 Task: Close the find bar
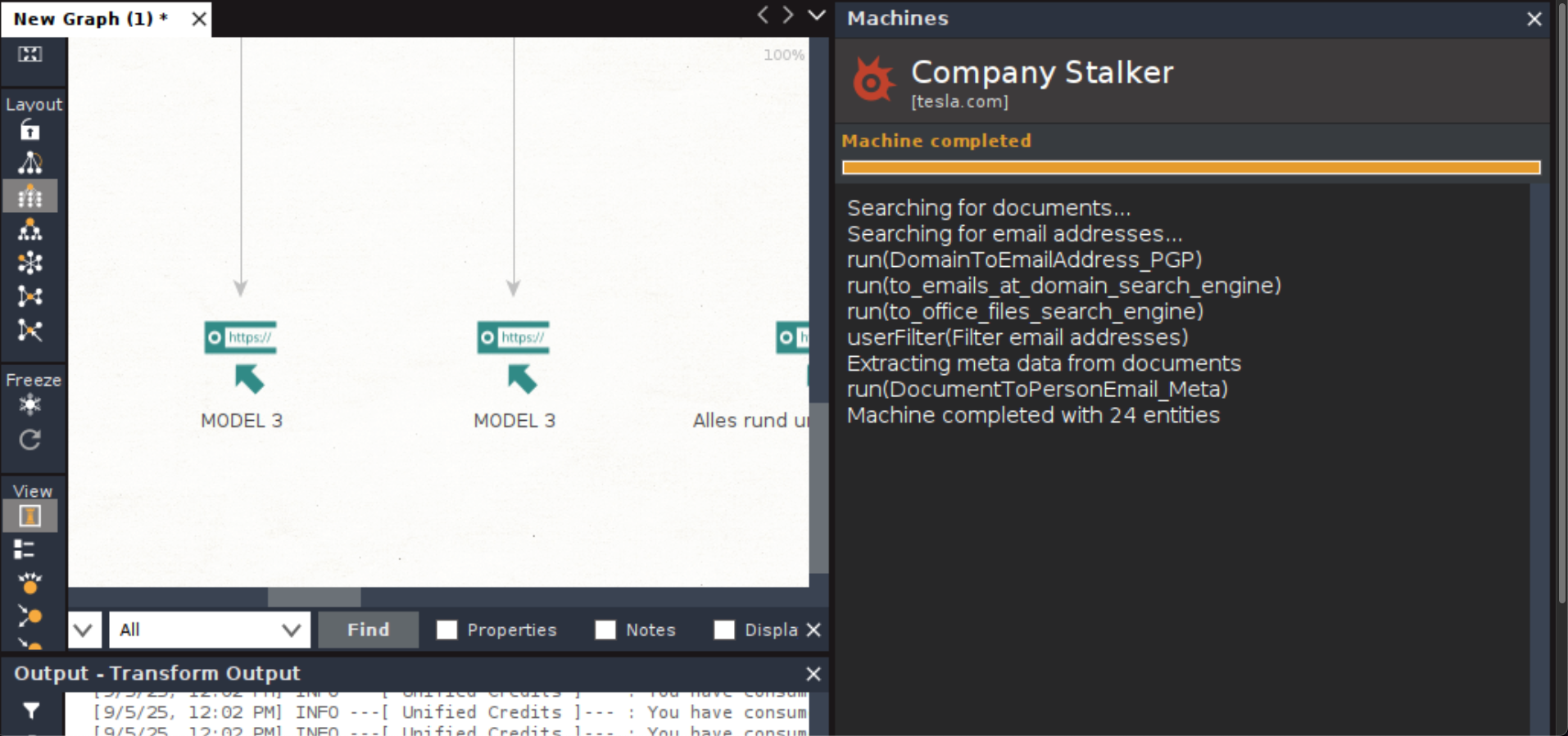[813, 630]
